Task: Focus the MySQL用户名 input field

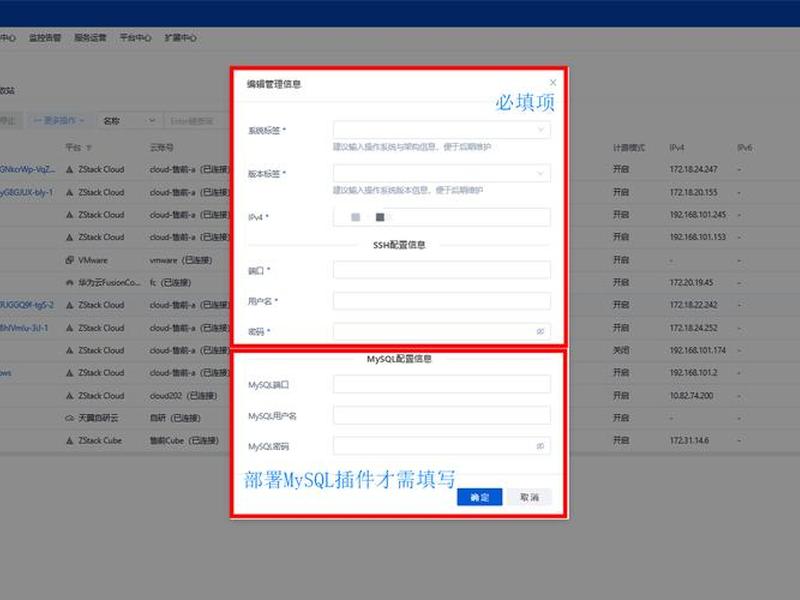Action: pyautogui.click(x=441, y=415)
